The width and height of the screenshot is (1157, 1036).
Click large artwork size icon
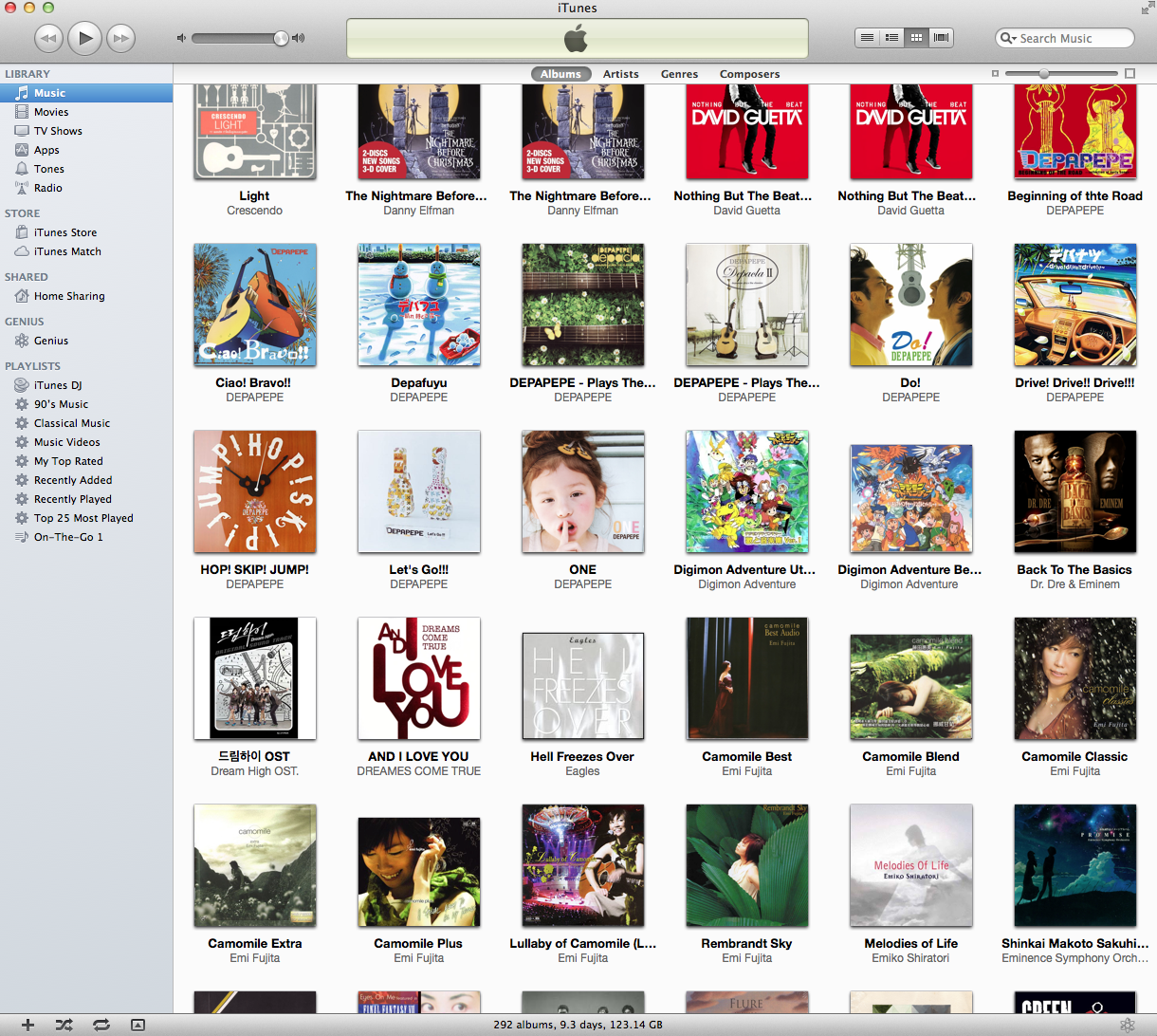pyautogui.click(x=1129, y=73)
